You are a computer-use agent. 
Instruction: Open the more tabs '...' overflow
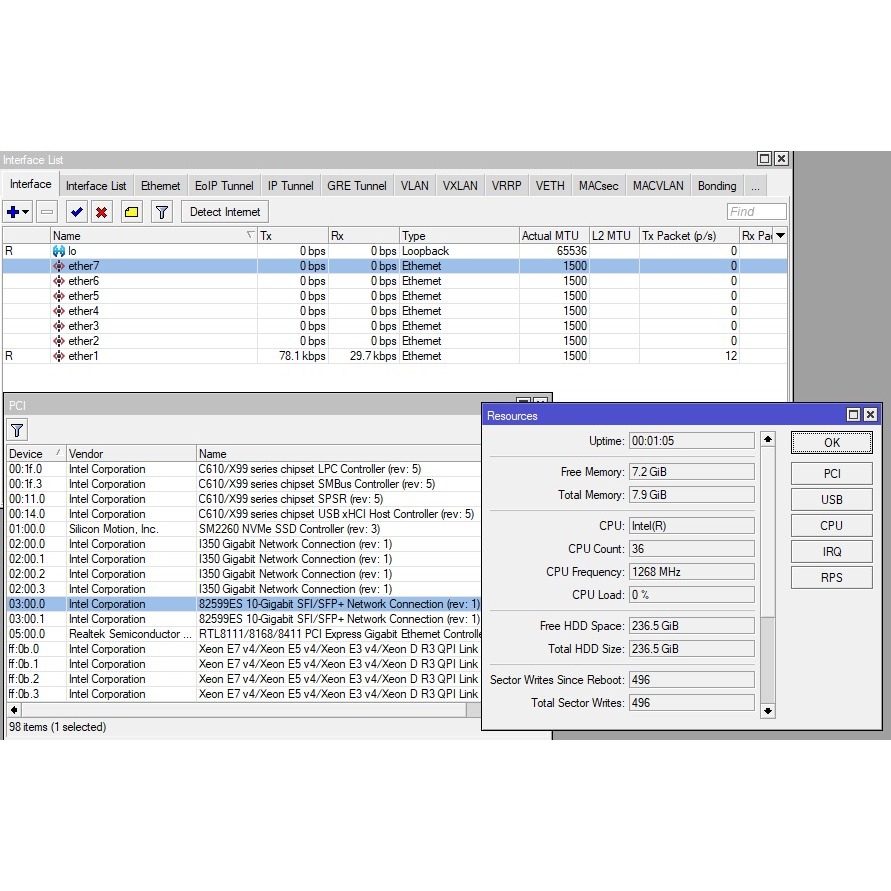click(755, 186)
